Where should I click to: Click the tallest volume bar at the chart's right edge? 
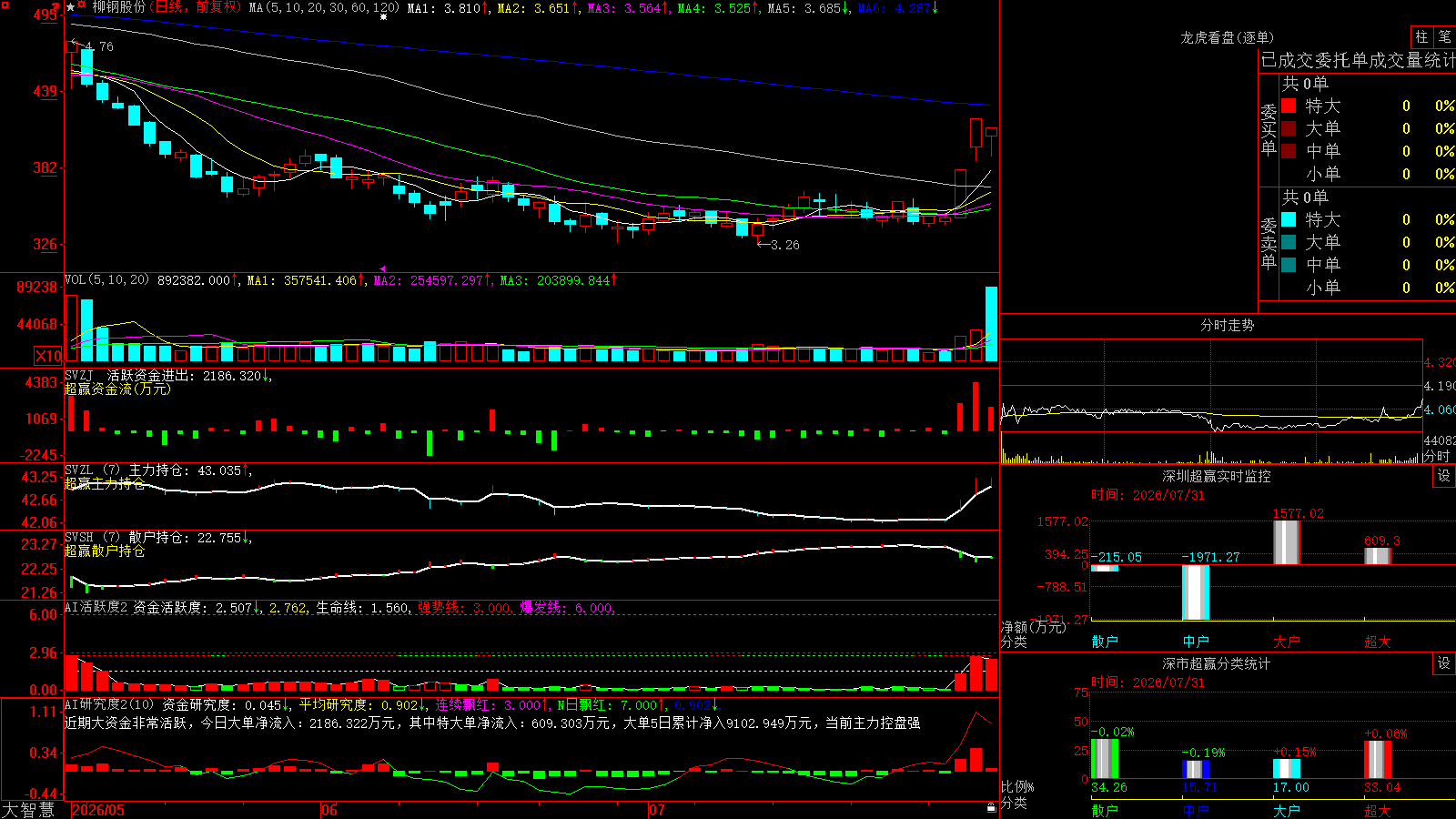click(991, 324)
